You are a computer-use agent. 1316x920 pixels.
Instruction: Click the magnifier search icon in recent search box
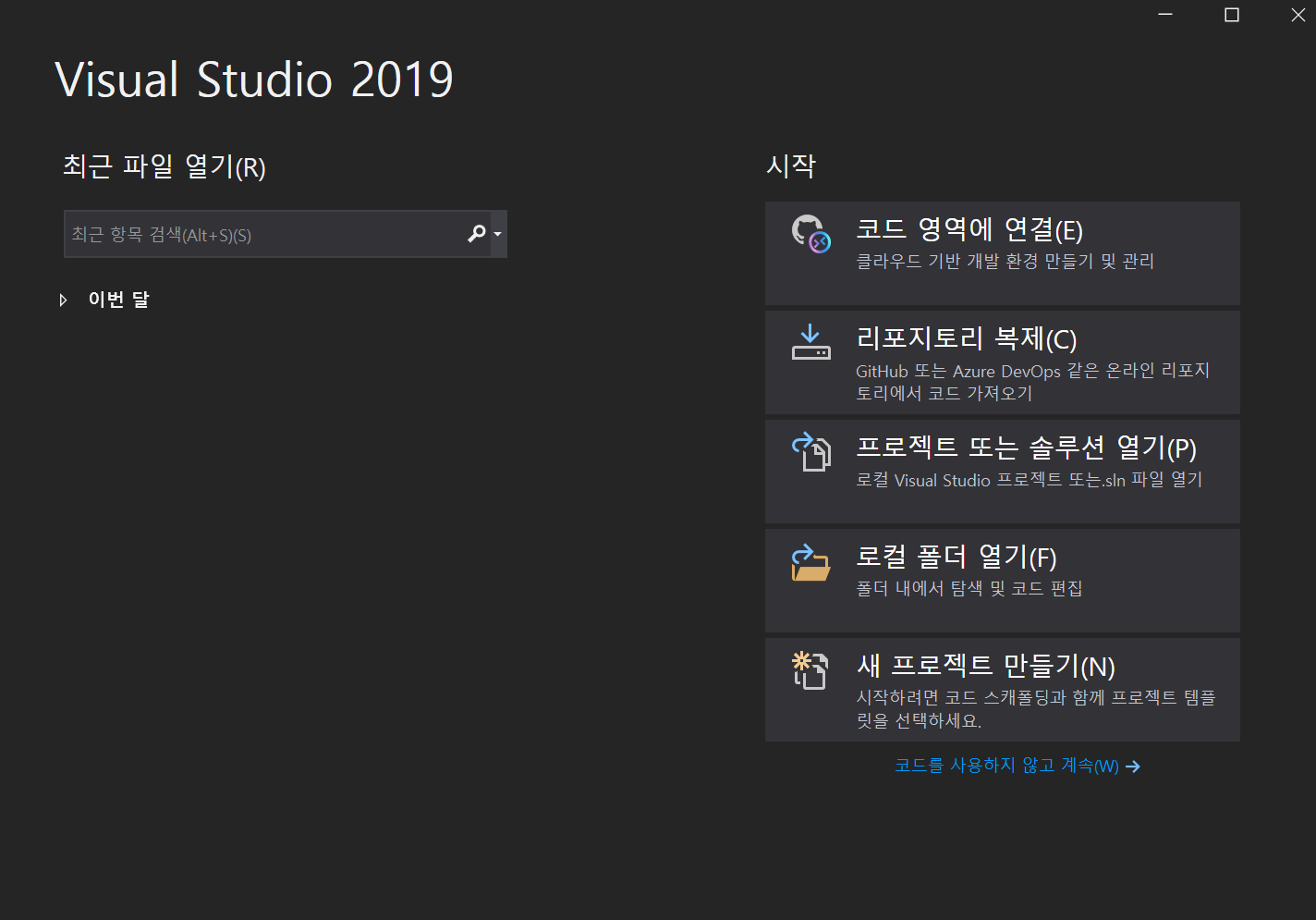pyautogui.click(x=477, y=234)
